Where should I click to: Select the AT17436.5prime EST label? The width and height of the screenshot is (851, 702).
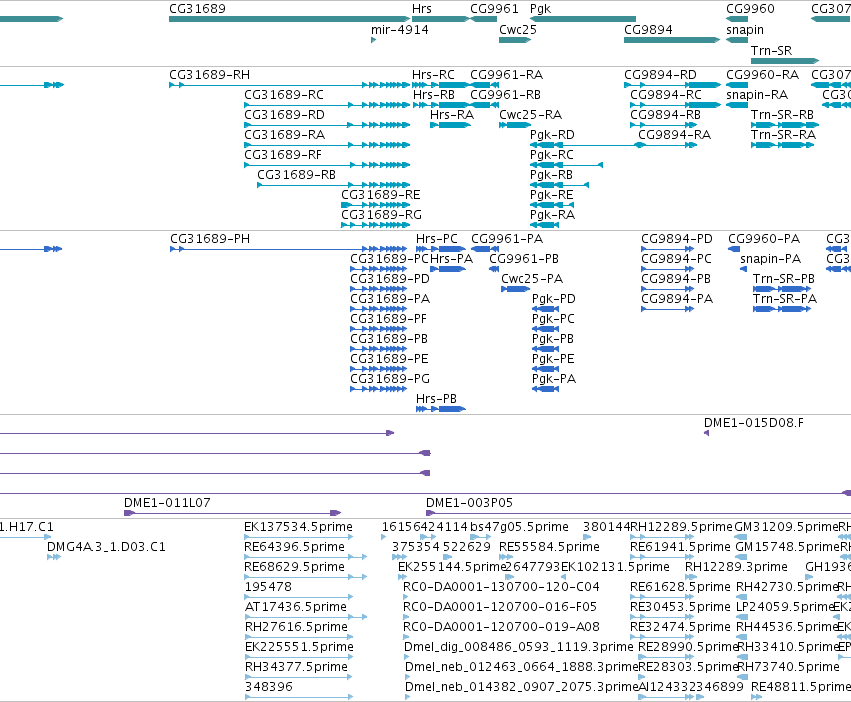[x=296, y=607]
